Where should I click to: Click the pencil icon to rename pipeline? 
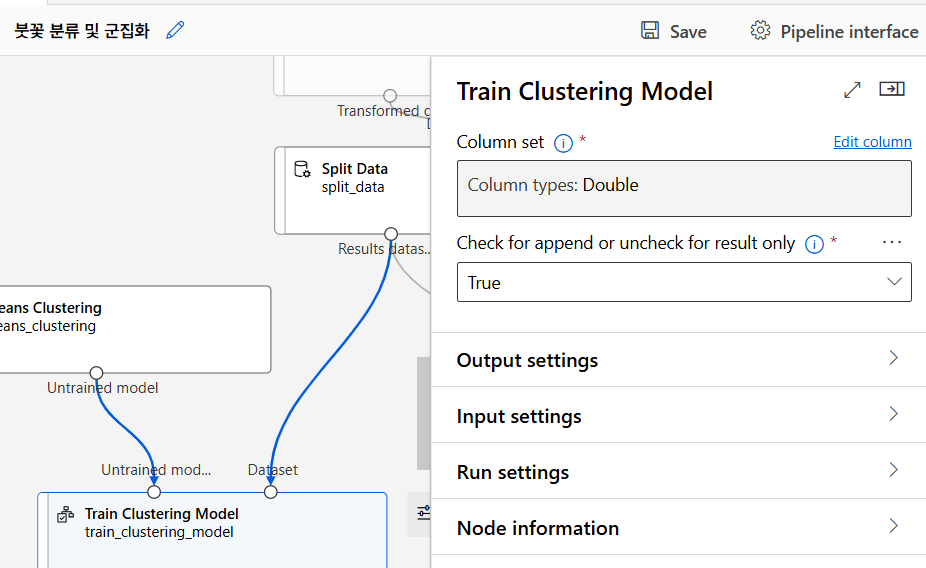point(175,31)
